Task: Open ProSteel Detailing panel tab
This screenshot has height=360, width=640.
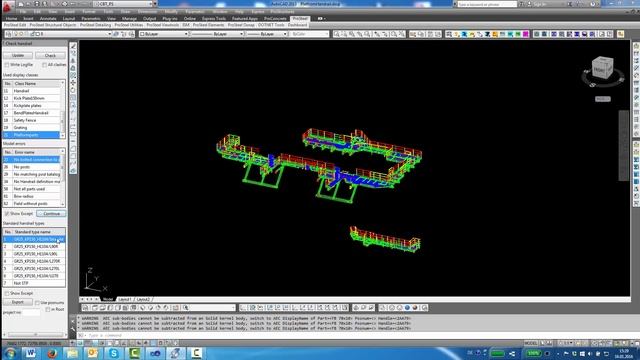Action: click(95, 25)
